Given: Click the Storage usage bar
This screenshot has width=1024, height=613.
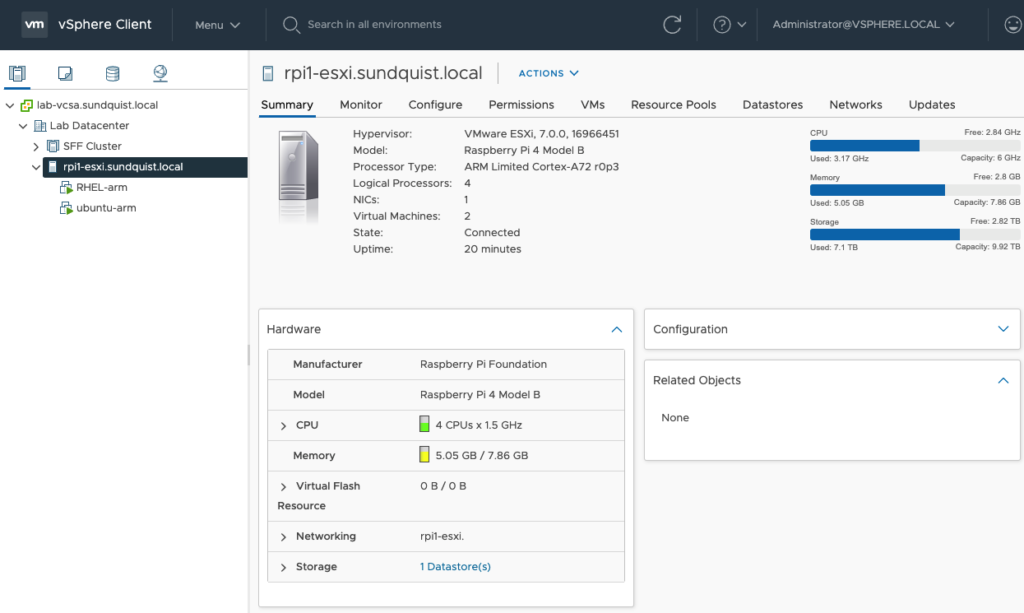Looking at the screenshot, I should click(x=915, y=234).
